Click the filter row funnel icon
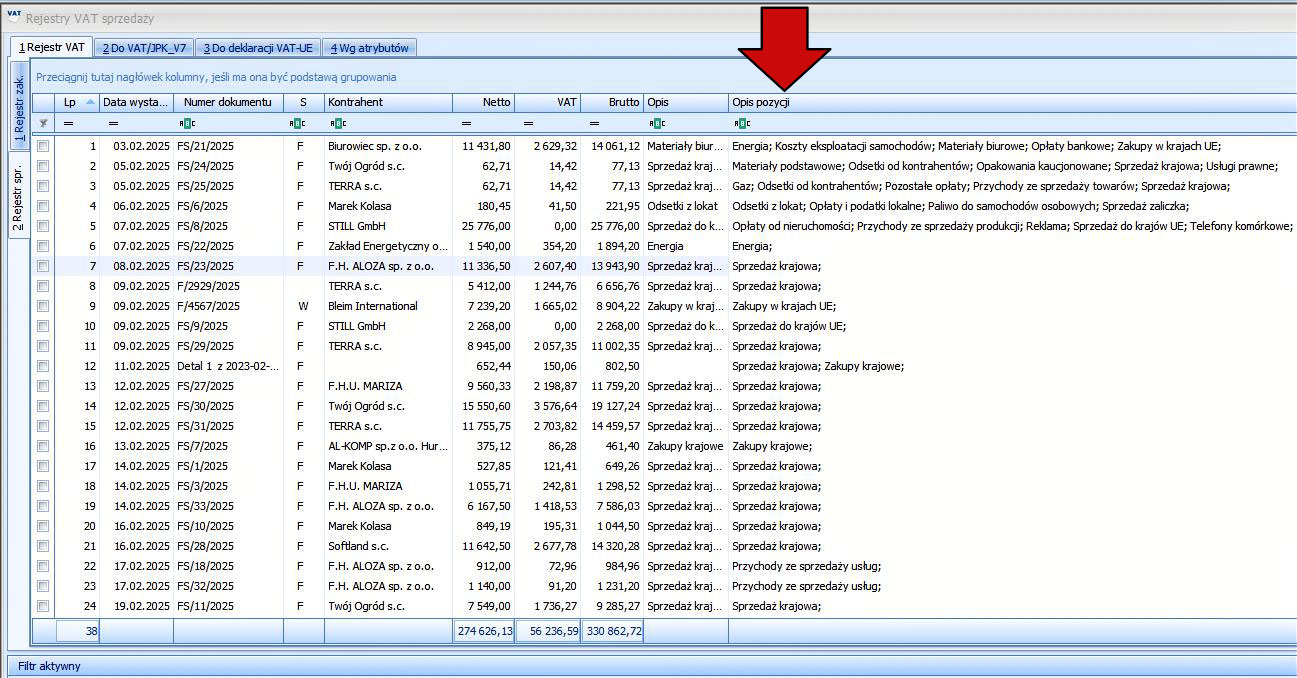1297x678 pixels. pos(43,124)
